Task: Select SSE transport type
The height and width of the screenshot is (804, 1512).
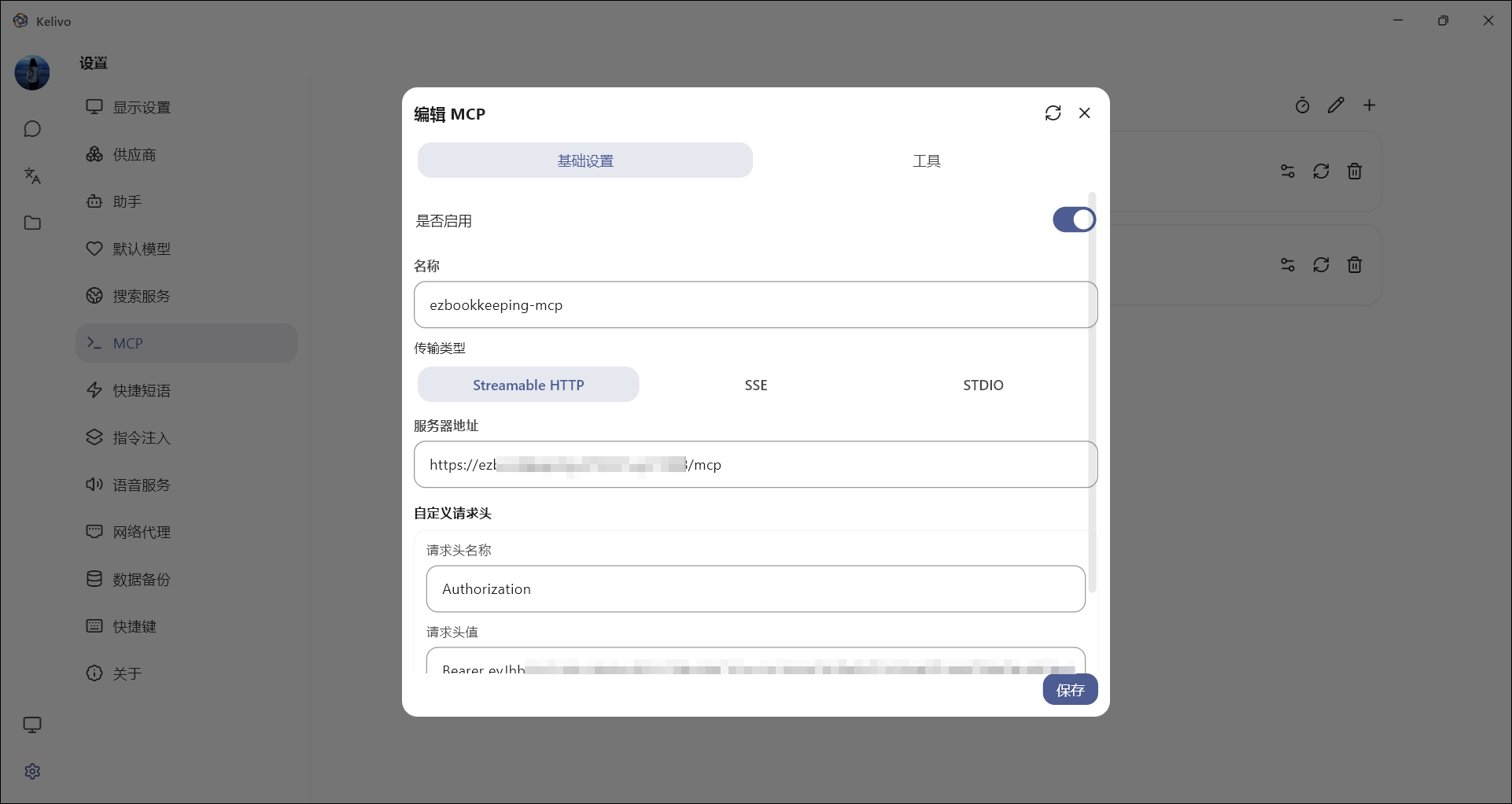Action: pos(756,385)
